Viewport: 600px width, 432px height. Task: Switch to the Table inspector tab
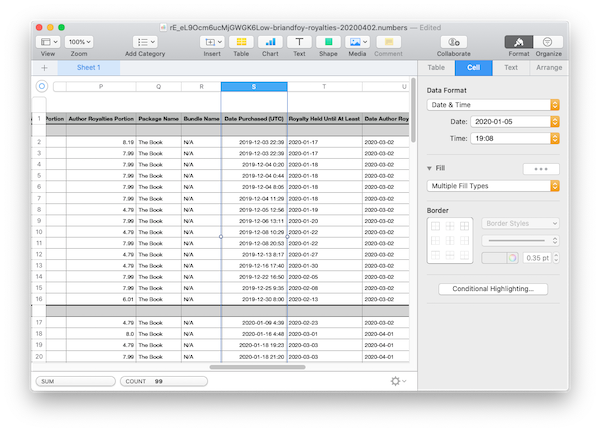click(436, 68)
